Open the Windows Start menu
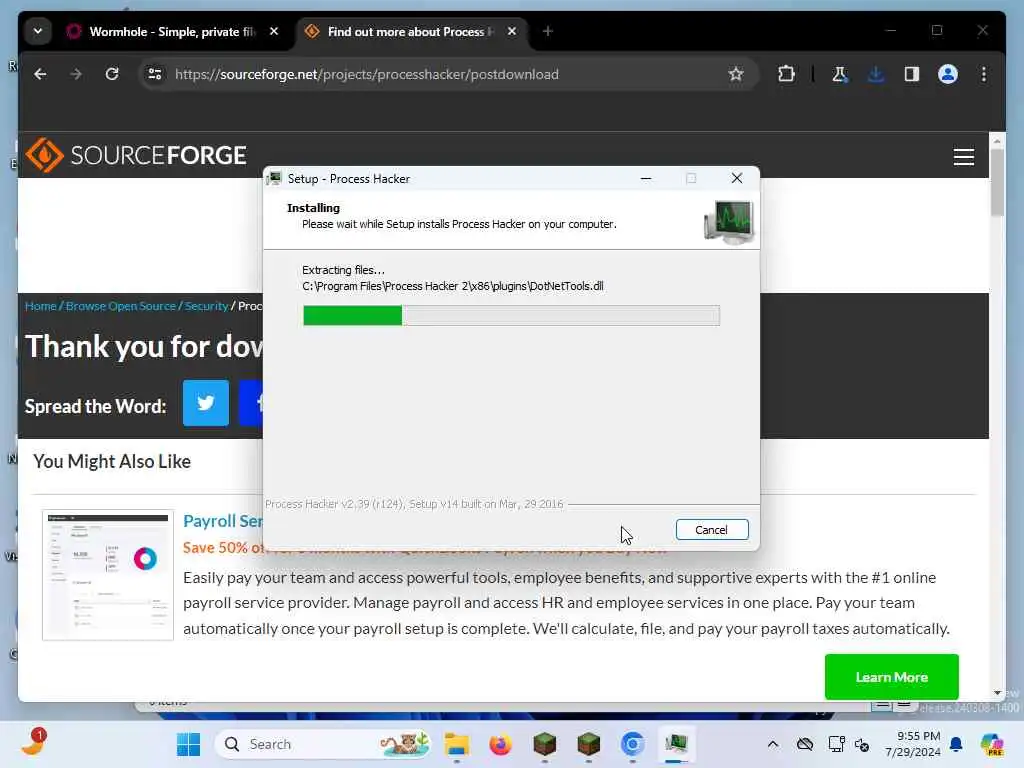 189,744
